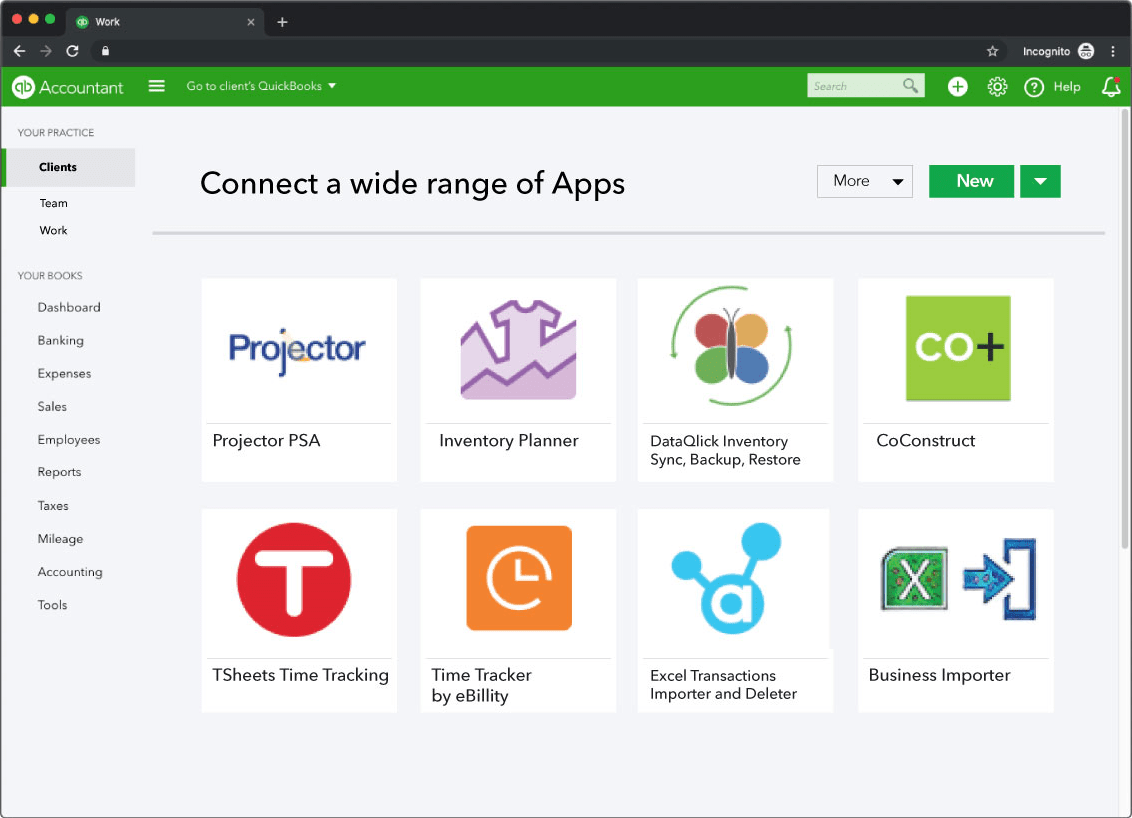This screenshot has height=818, width=1132.
Task: Expand the More dropdown button
Action: [x=865, y=181]
